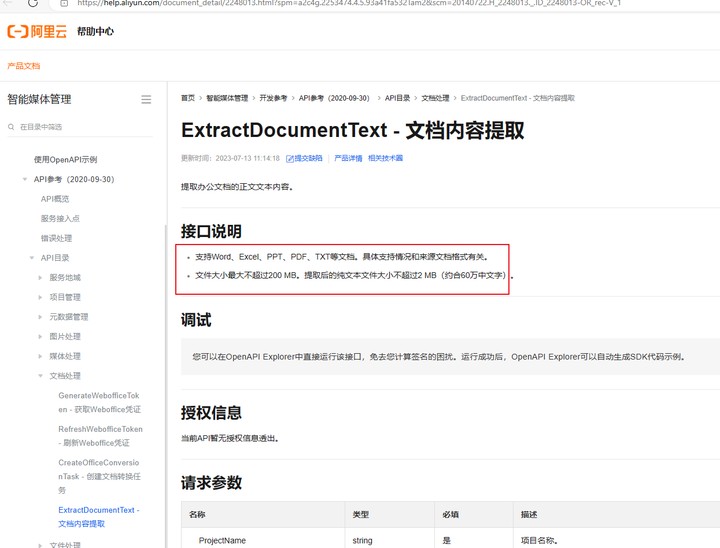Go to 文档处理 breadcrumb
Viewport: 720px width, 548px height.
click(435, 98)
